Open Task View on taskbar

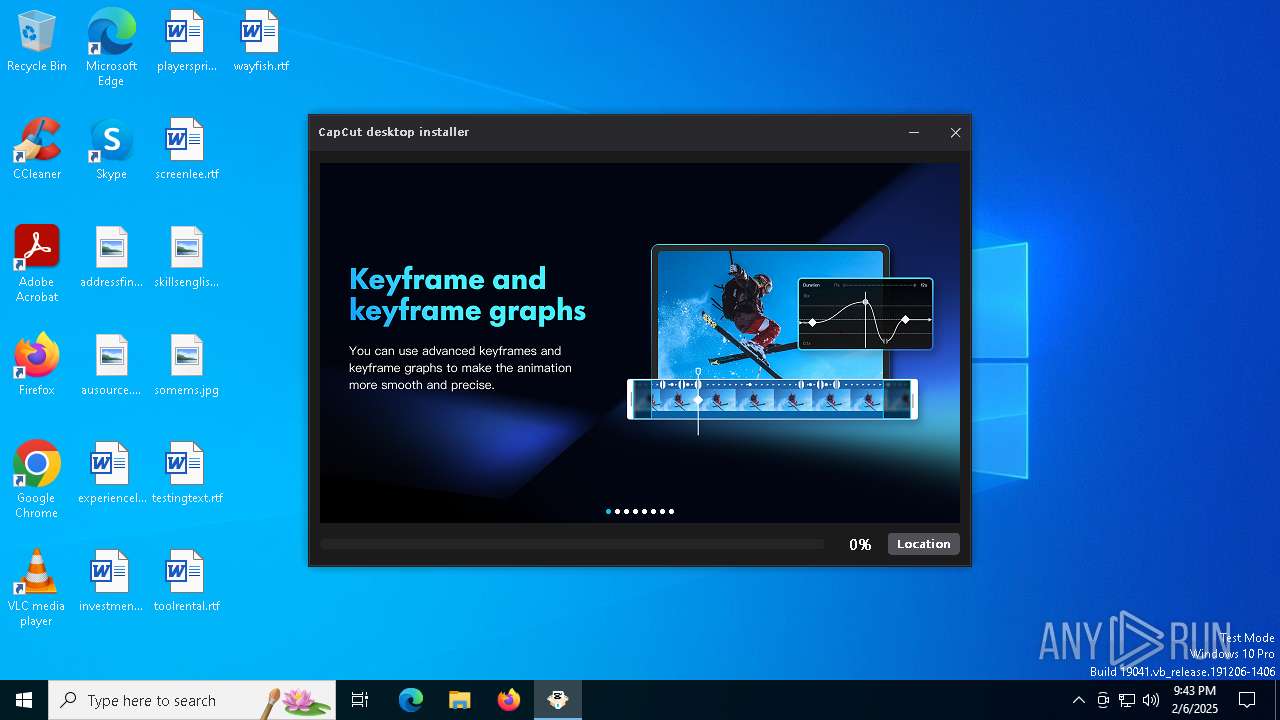coord(360,700)
